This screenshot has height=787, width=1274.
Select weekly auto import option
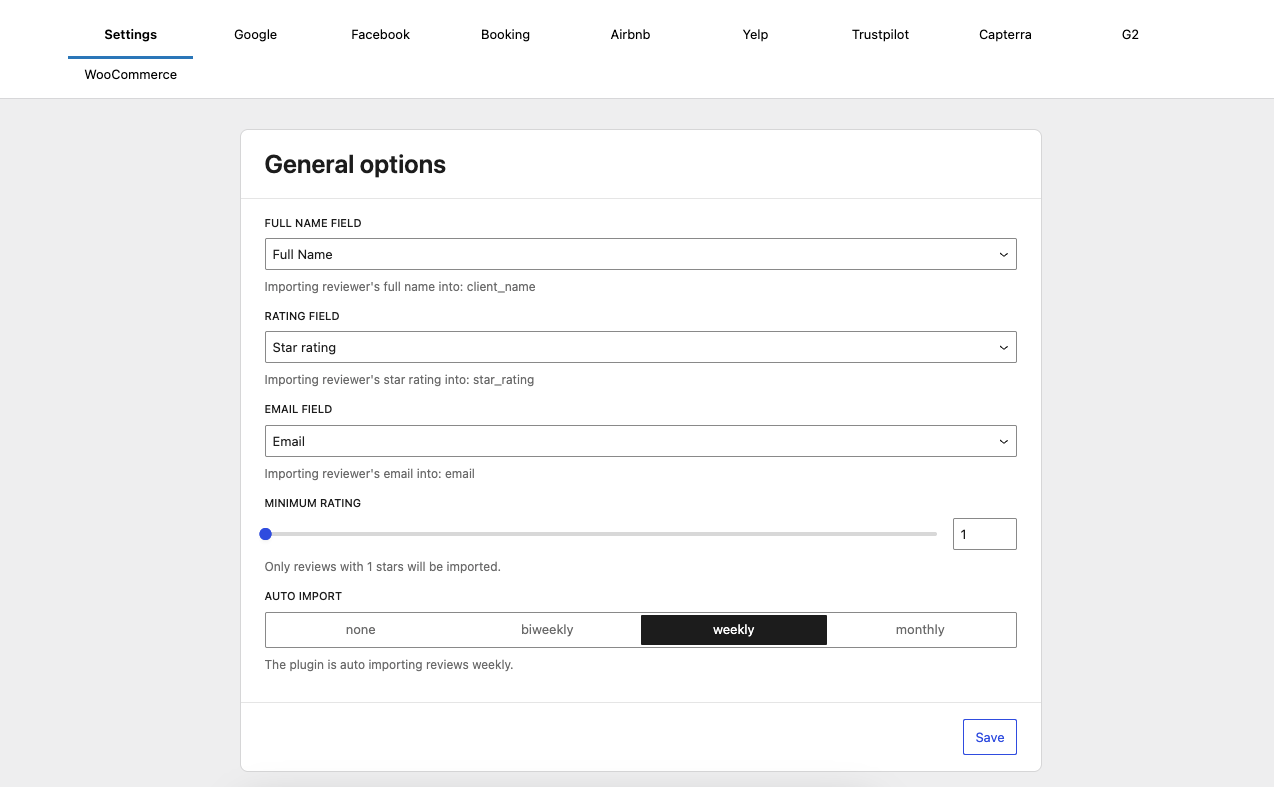[734, 630]
